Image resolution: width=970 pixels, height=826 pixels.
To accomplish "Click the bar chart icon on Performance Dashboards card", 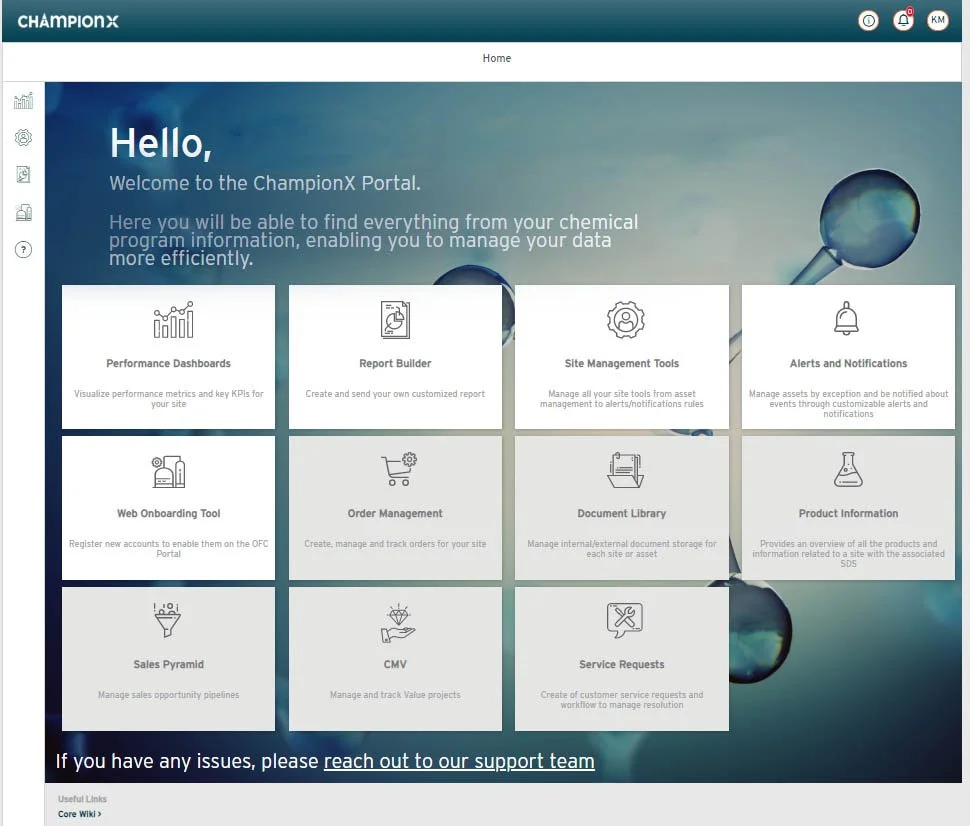I will [x=173, y=320].
